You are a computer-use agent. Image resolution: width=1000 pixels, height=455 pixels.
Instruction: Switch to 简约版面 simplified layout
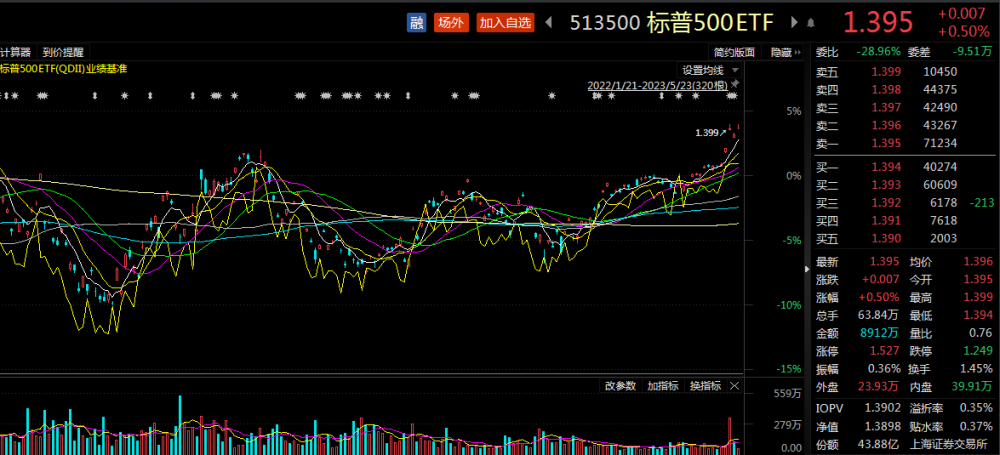pos(735,52)
